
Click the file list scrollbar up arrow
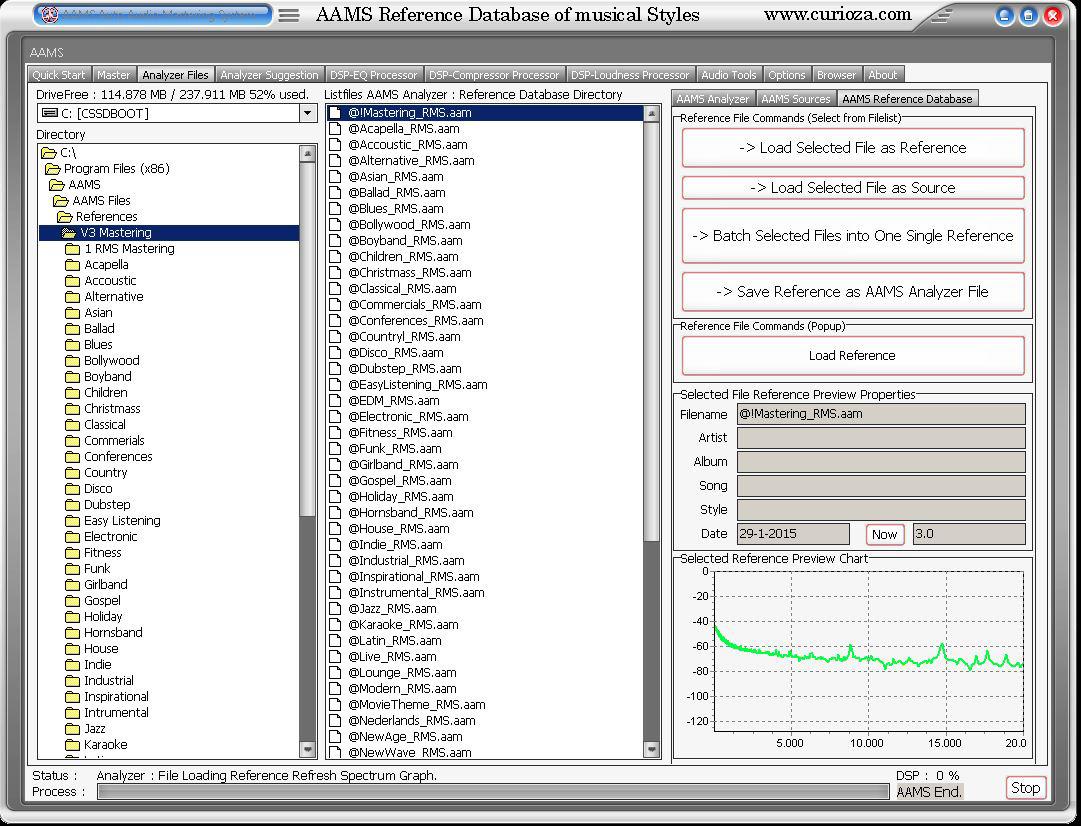[x=651, y=113]
